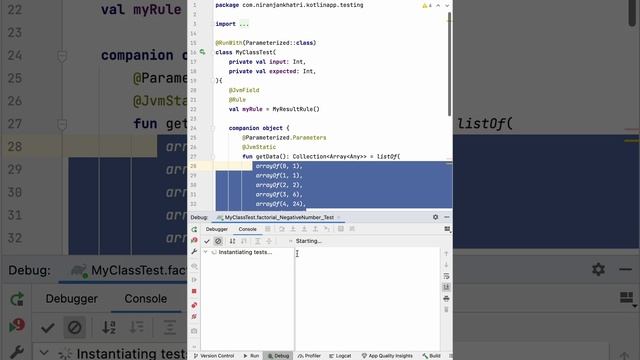Open Debug panel gear settings in center window

[436, 217]
